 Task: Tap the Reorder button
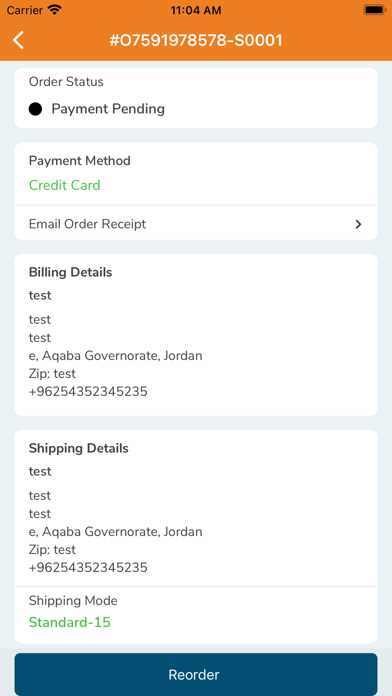coord(196,674)
